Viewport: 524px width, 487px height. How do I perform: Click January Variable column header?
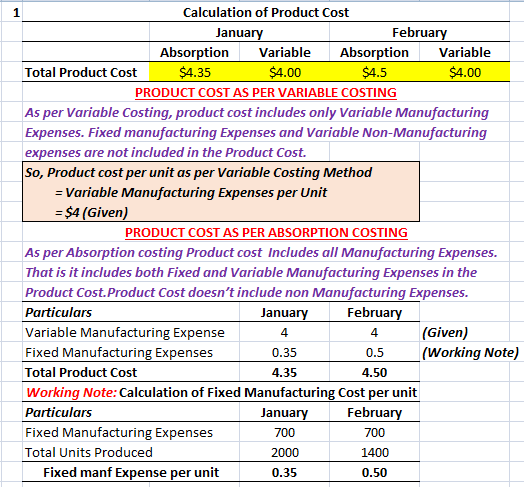coord(285,52)
